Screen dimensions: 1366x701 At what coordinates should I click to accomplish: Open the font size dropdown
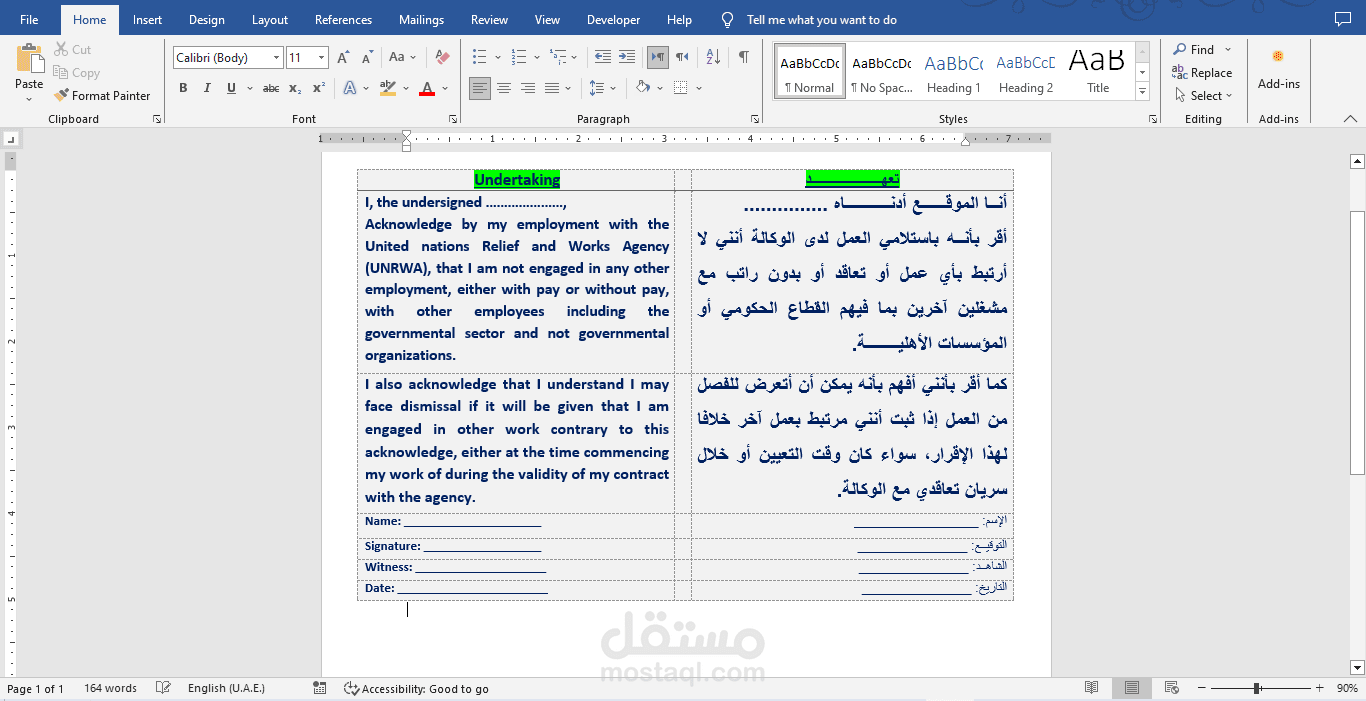point(321,58)
